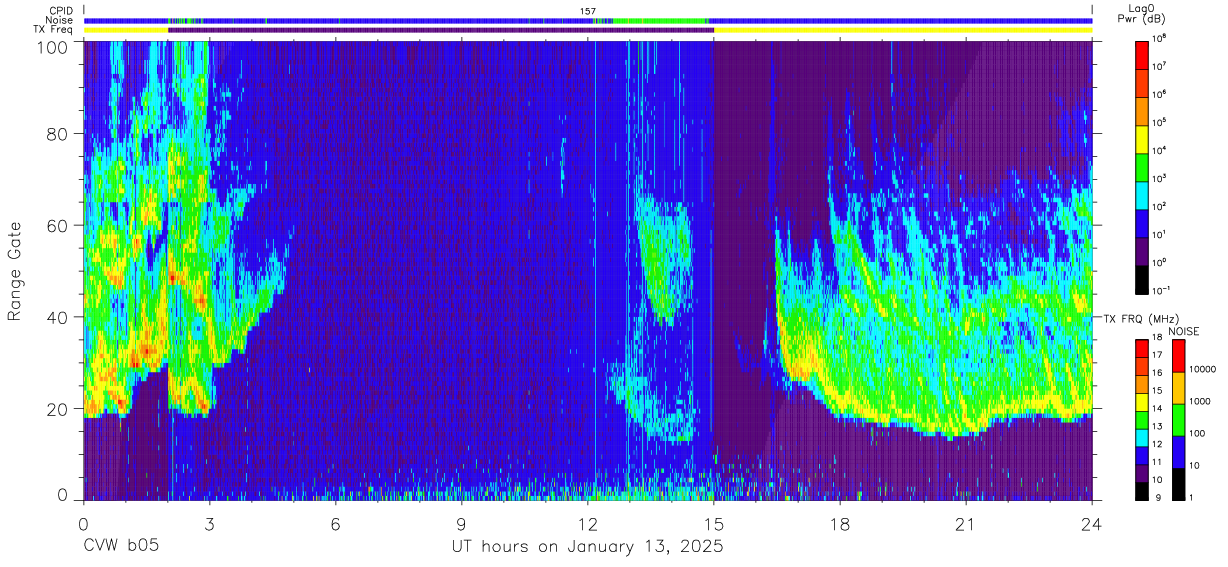Click the 'TX Freq' row label above the plot
The image size is (1228, 567).
tap(54, 30)
